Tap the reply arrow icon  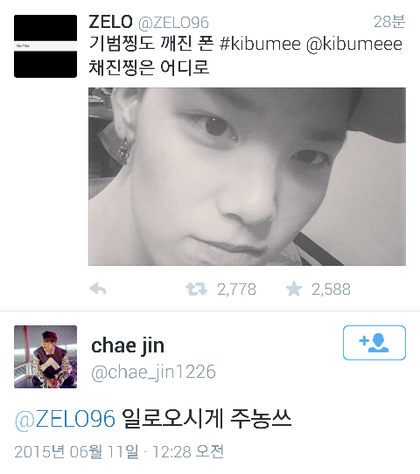pos(98,289)
